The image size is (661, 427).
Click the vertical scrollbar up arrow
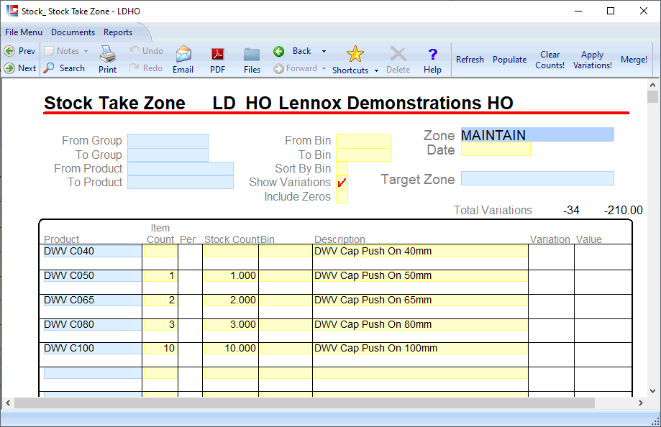click(653, 85)
